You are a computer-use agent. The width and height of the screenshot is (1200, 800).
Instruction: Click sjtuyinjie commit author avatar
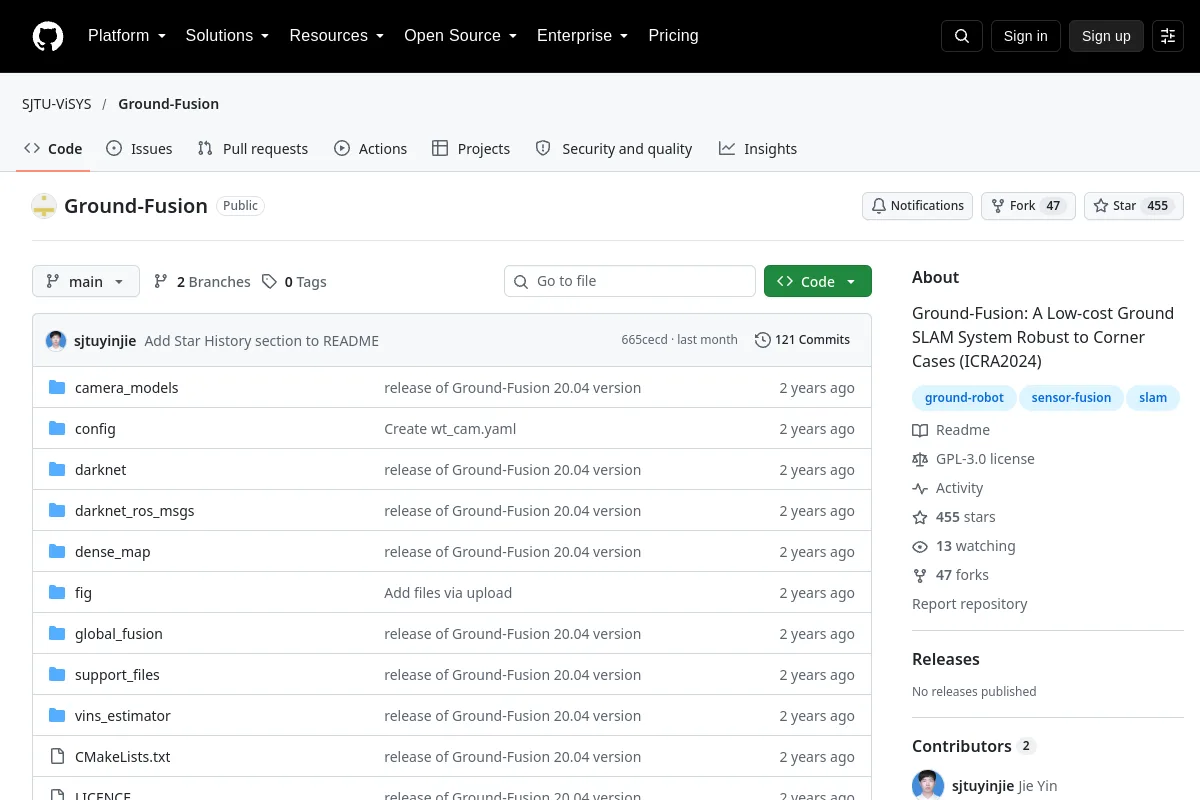(56, 340)
